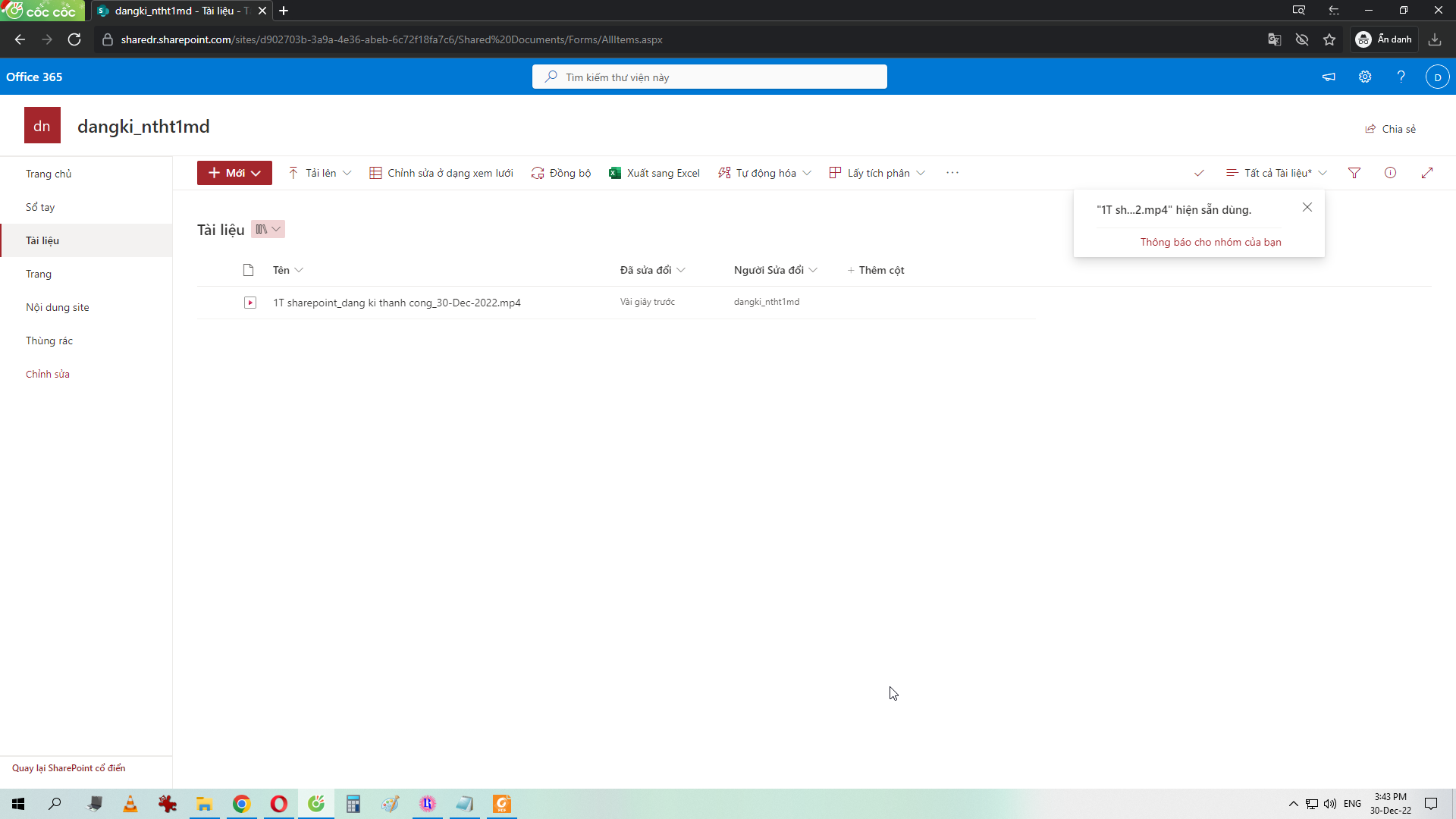Expand the Mới new item dropdown
Image resolution: width=1456 pixels, height=819 pixels.
click(x=234, y=173)
